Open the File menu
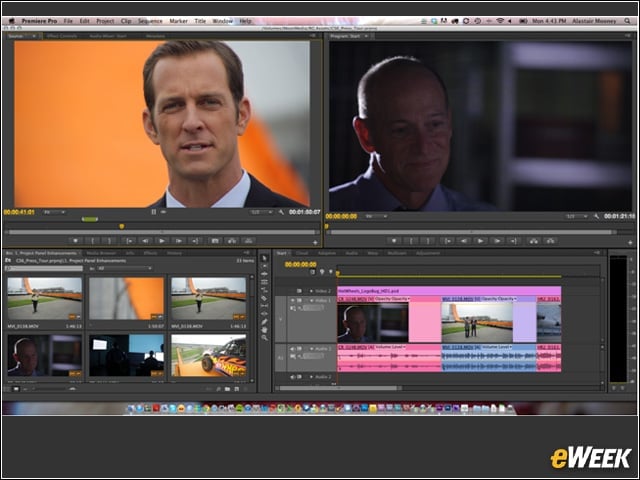 [x=68, y=21]
